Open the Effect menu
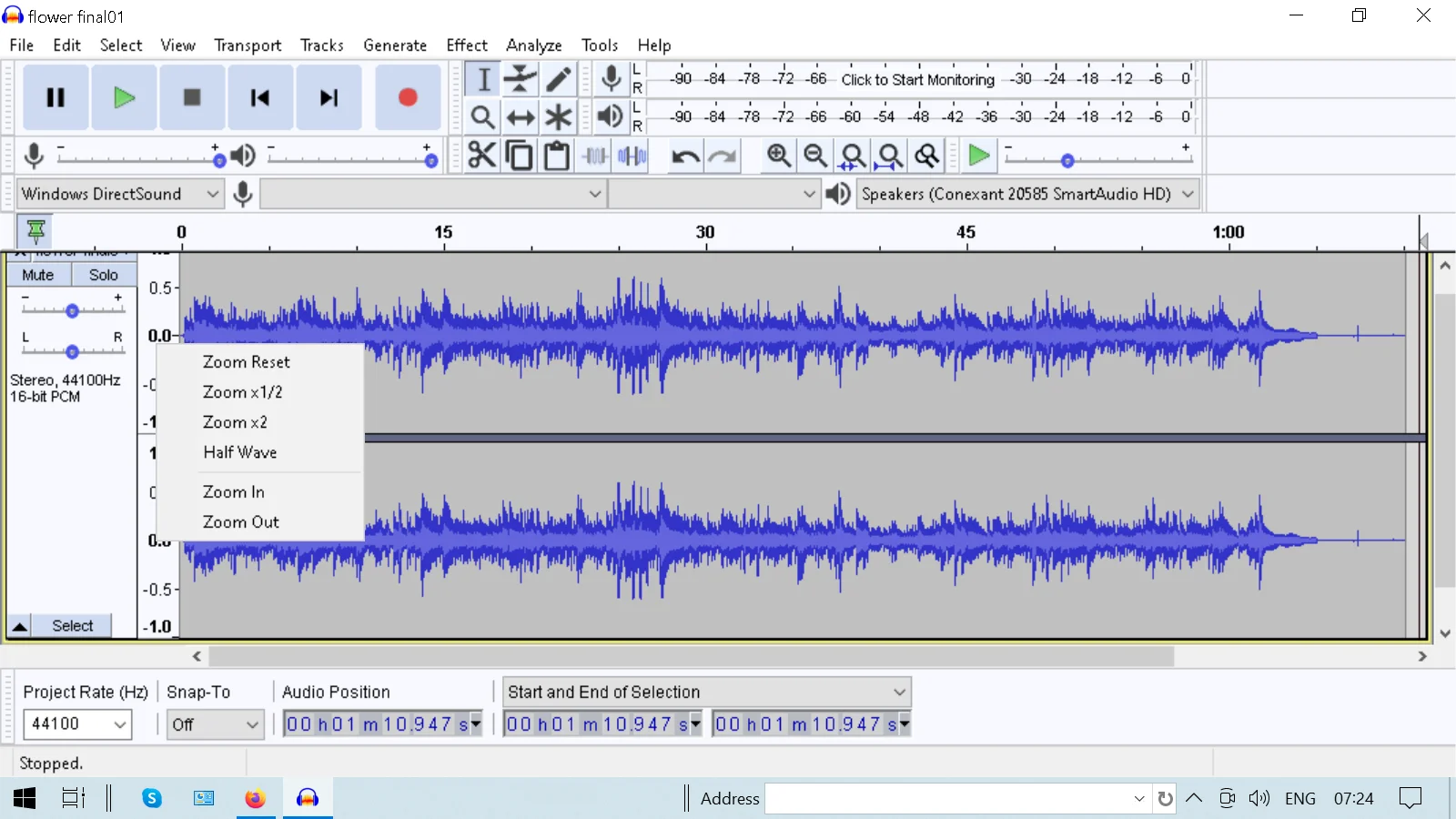Screen dimensions: 1456x819 point(466,45)
